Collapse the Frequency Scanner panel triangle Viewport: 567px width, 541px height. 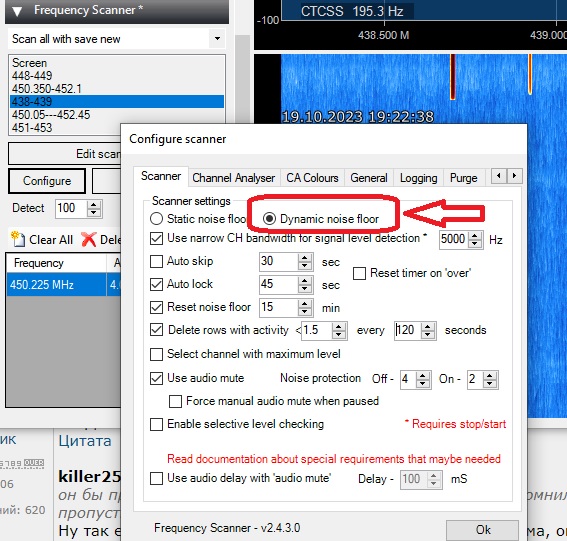click(x=17, y=11)
